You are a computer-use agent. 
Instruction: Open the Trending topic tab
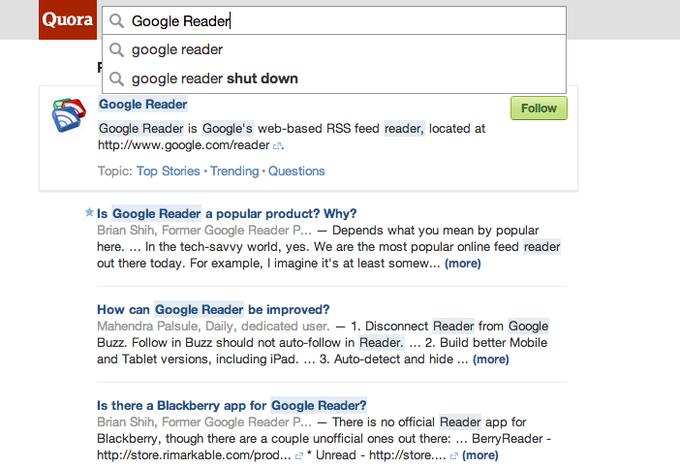click(234, 171)
